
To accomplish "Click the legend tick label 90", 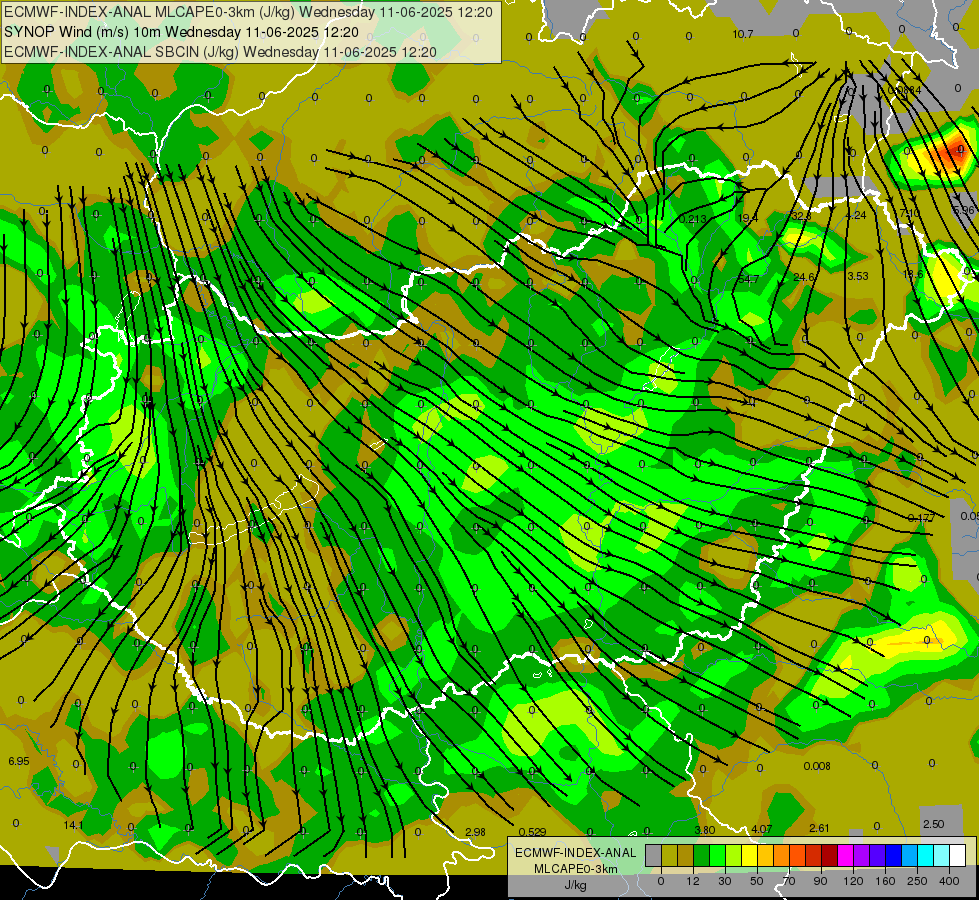I will coord(820,881).
